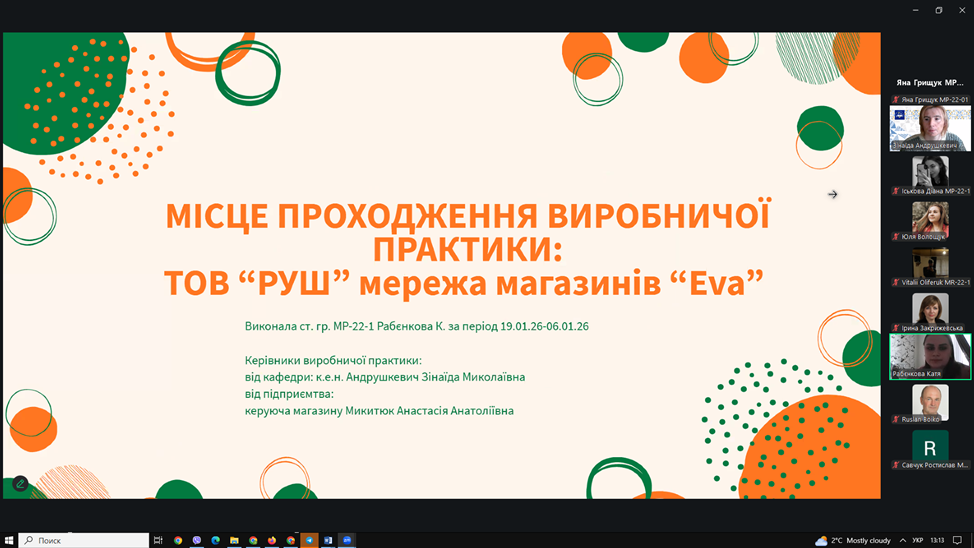Open File Explorer from the taskbar
This screenshot has width=974, height=548.
click(x=234, y=540)
